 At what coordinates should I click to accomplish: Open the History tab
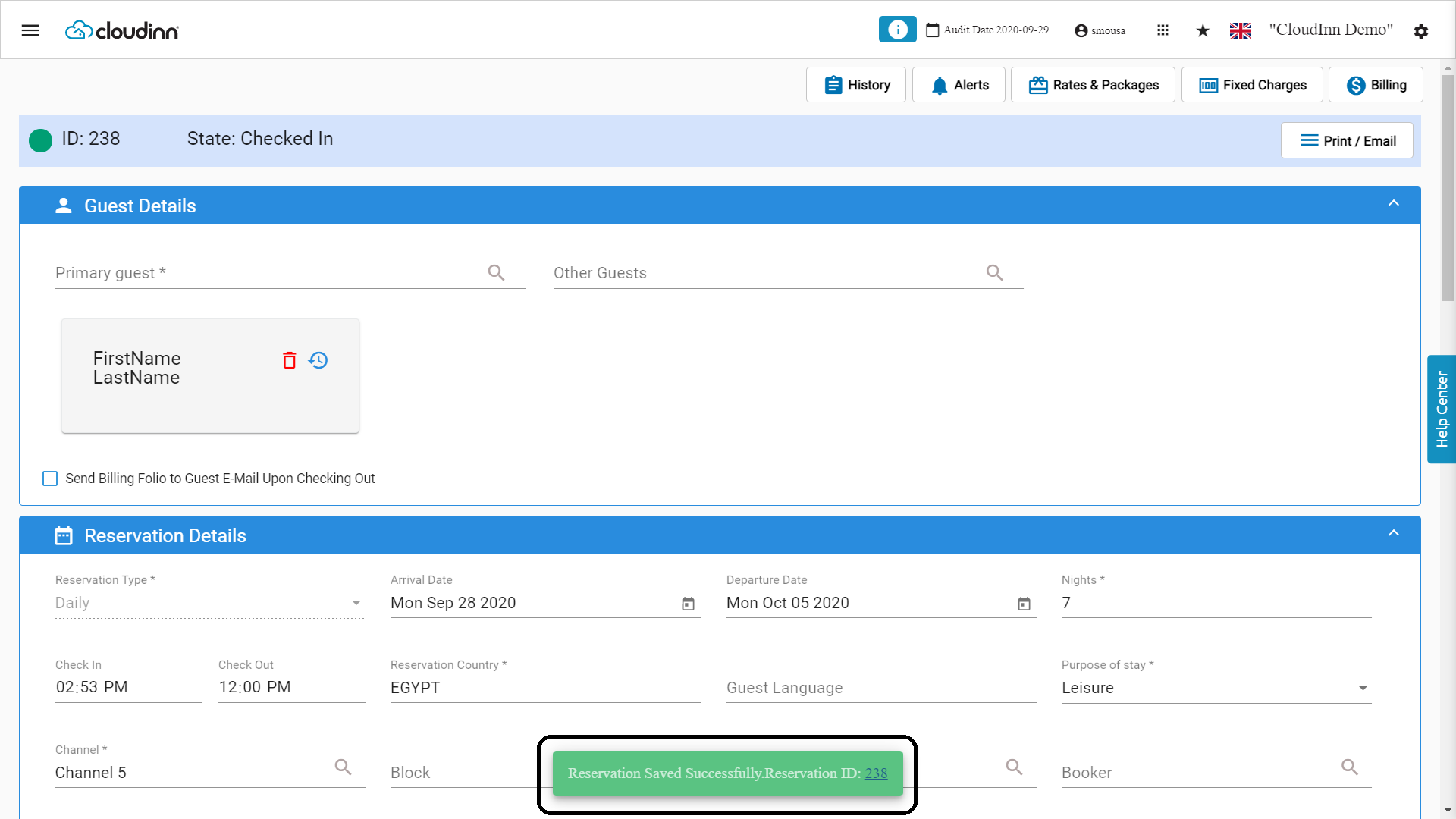pyautogui.click(x=856, y=85)
